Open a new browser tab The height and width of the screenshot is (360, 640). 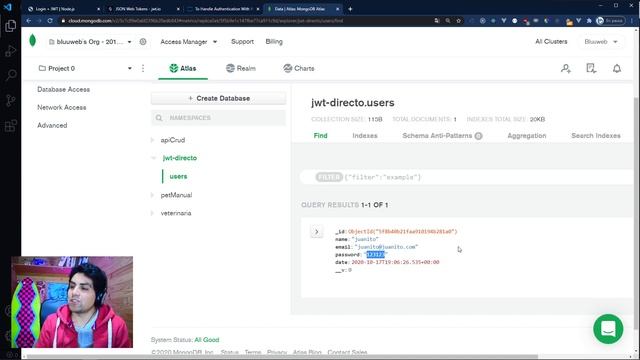pyautogui.click(x=350, y=9)
